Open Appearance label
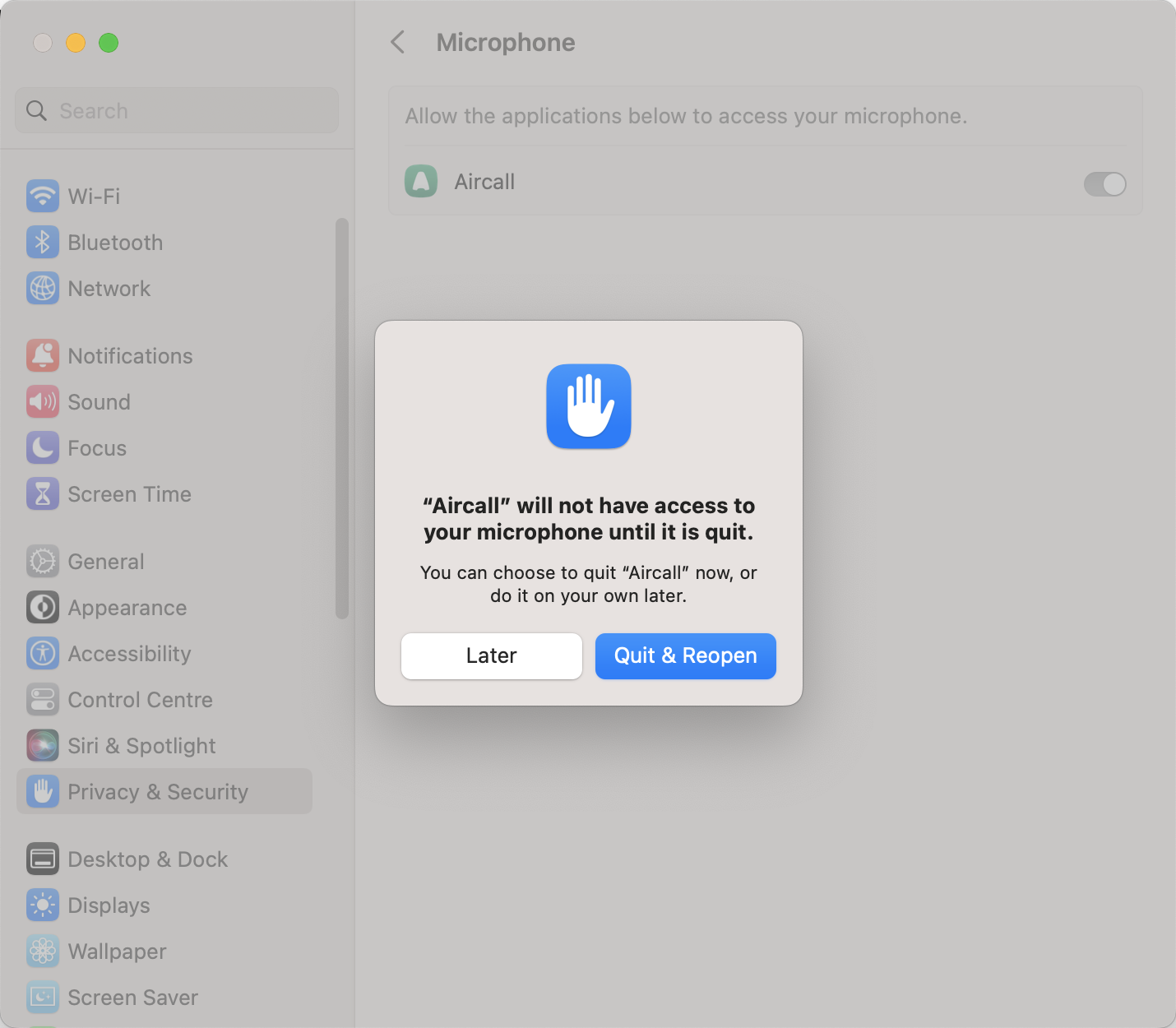Image resolution: width=1176 pixels, height=1028 pixels. pos(127,608)
